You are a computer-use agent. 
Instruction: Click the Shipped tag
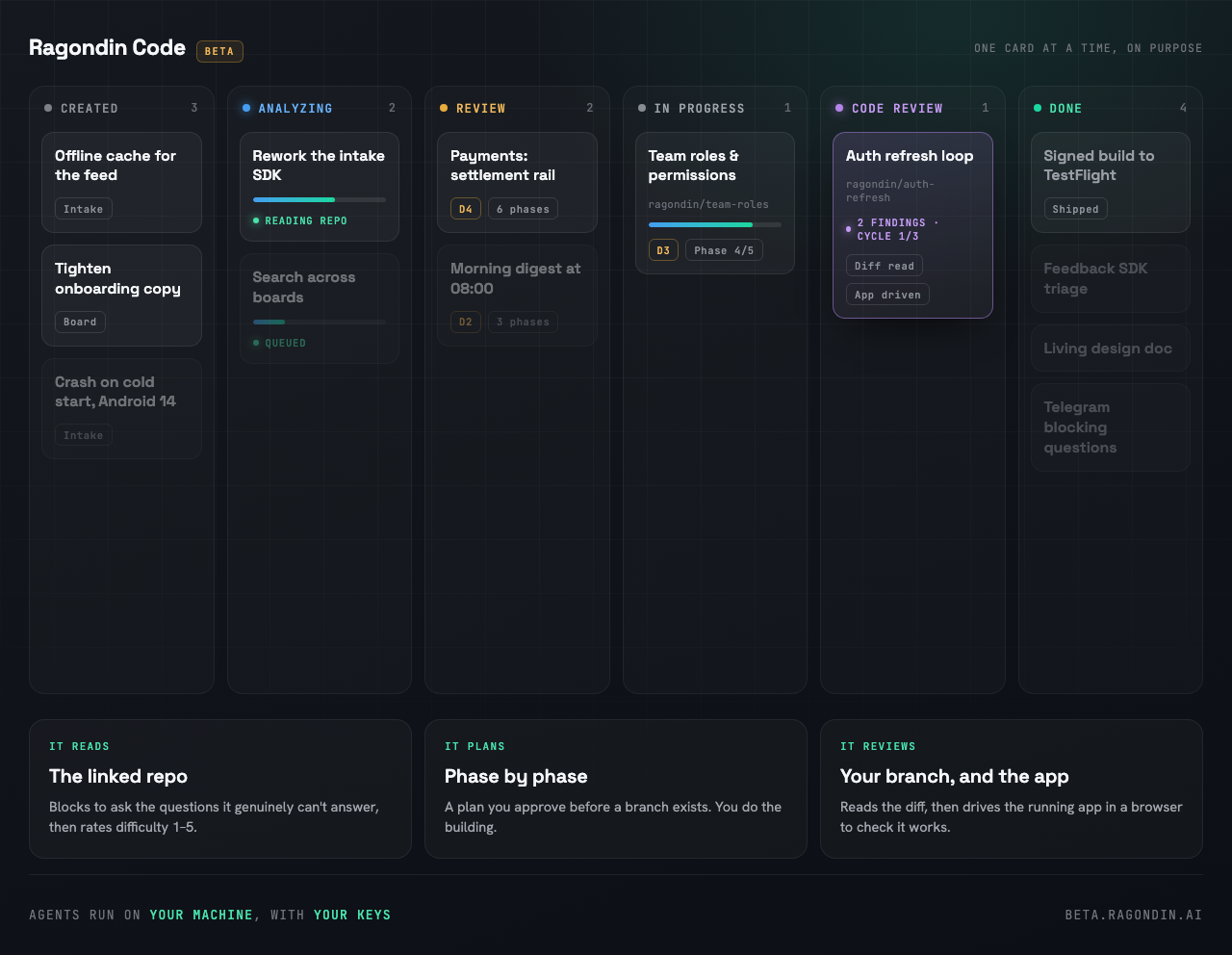1075,209
